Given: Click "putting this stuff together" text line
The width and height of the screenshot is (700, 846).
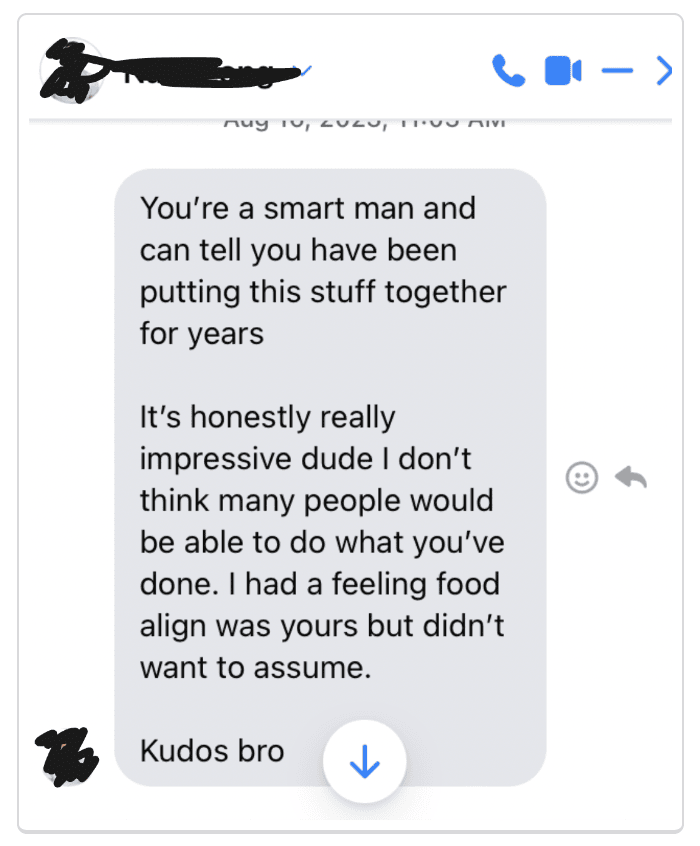Looking at the screenshot, I should [x=323, y=292].
